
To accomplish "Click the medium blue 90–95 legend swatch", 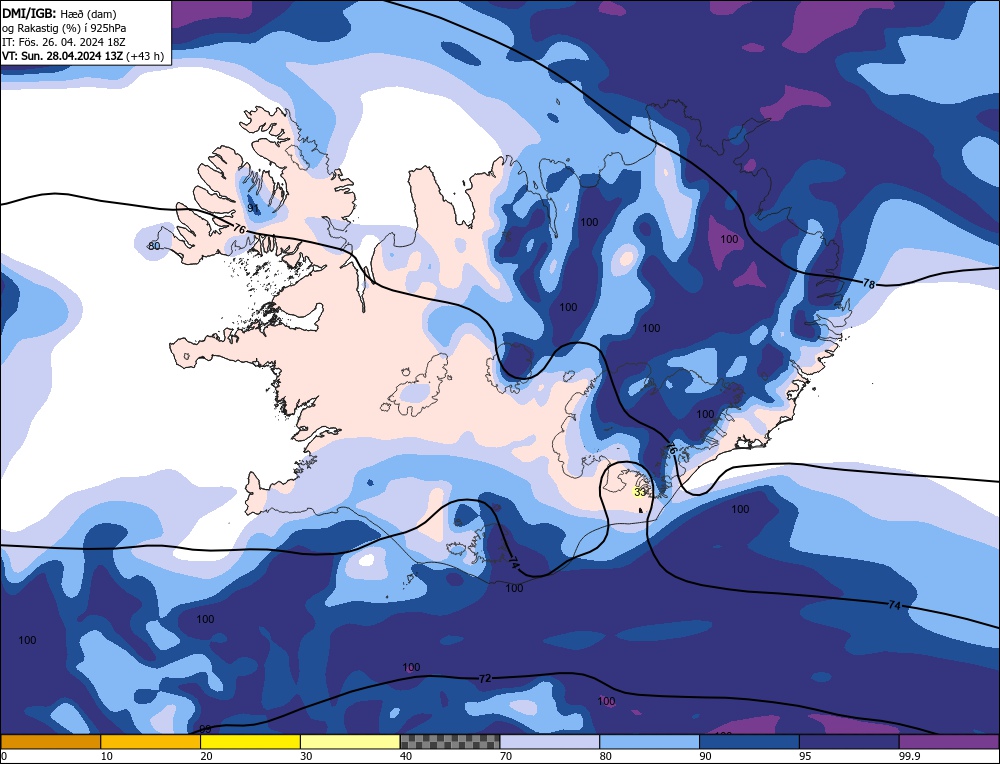I will (749, 742).
